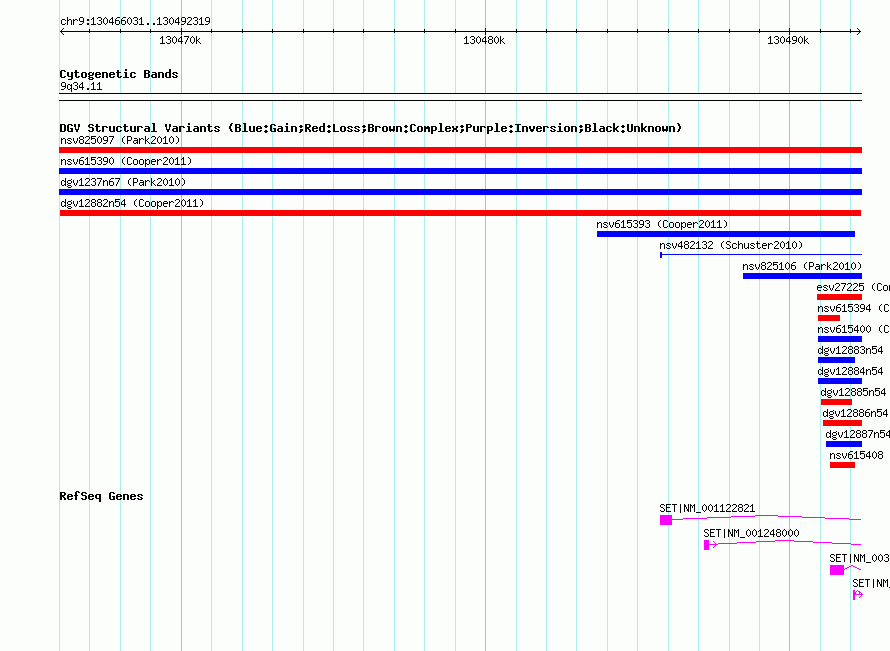Select the SET NM_003 magenta exon block
This screenshot has height=651, width=890.
pyautogui.click(x=837, y=570)
